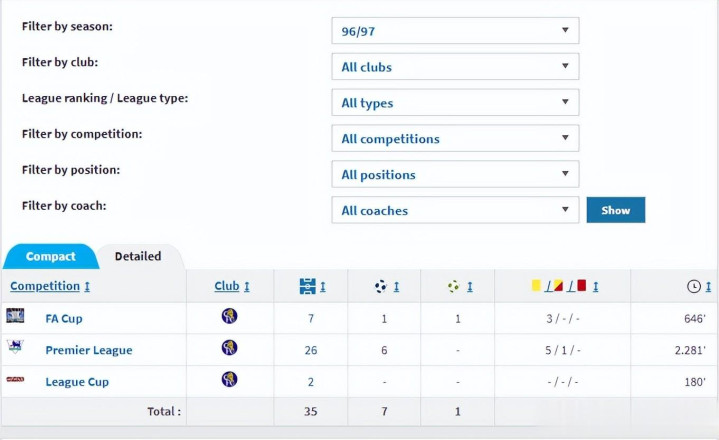Open the All types league dropdown
The height and width of the screenshot is (440, 719).
[x=455, y=103]
